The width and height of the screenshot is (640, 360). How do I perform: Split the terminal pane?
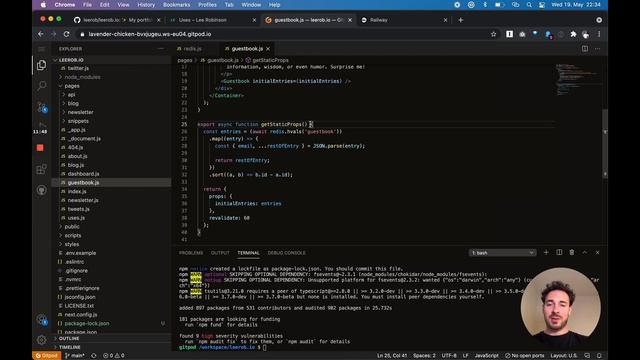(x=559, y=253)
